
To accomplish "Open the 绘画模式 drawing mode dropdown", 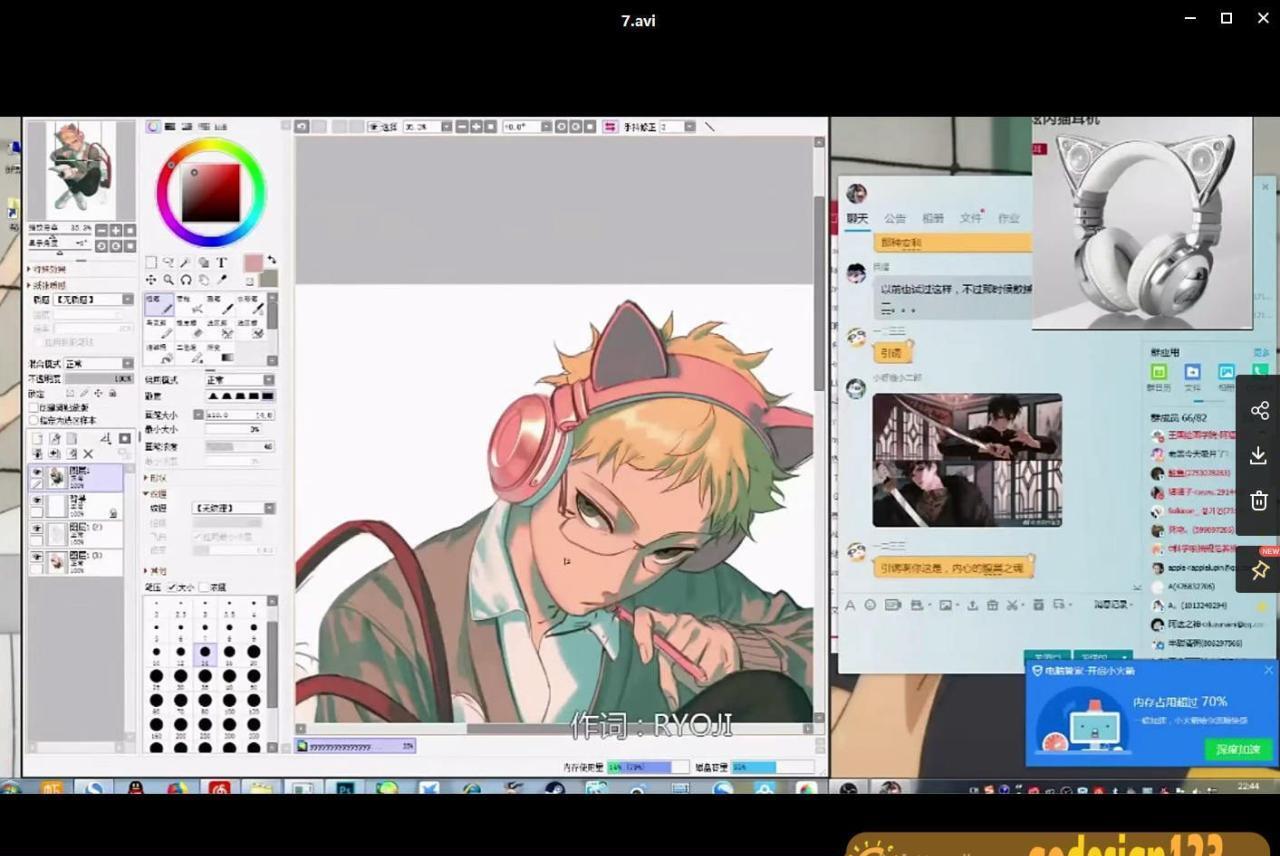I will coord(240,380).
